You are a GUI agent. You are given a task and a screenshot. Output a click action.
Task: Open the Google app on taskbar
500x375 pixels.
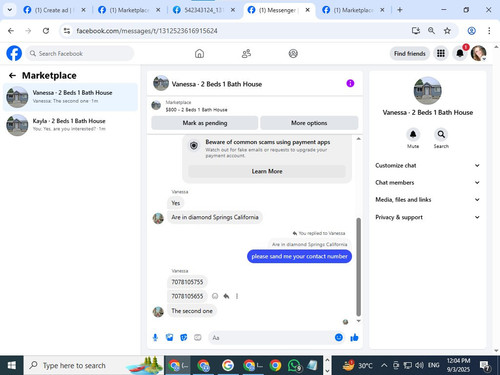pos(228,365)
